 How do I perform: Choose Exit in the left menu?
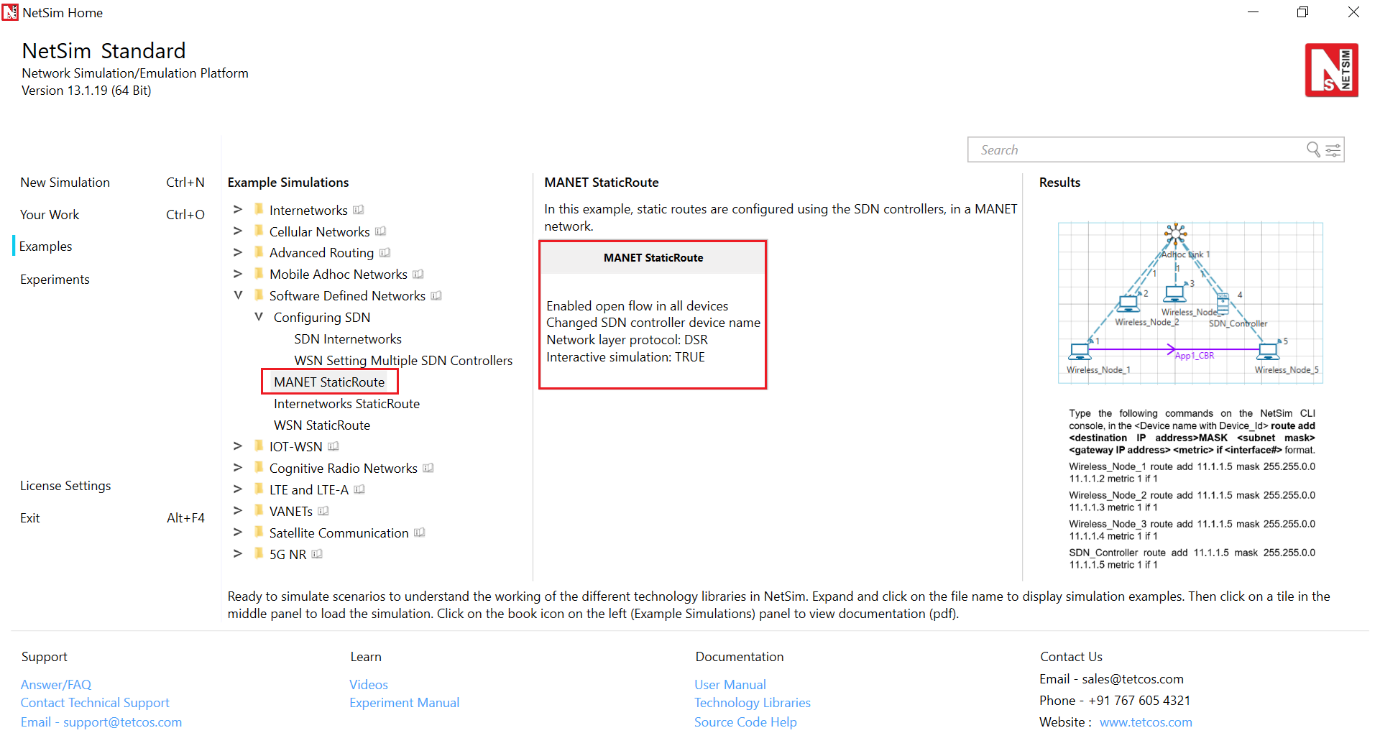coord(30,518)
